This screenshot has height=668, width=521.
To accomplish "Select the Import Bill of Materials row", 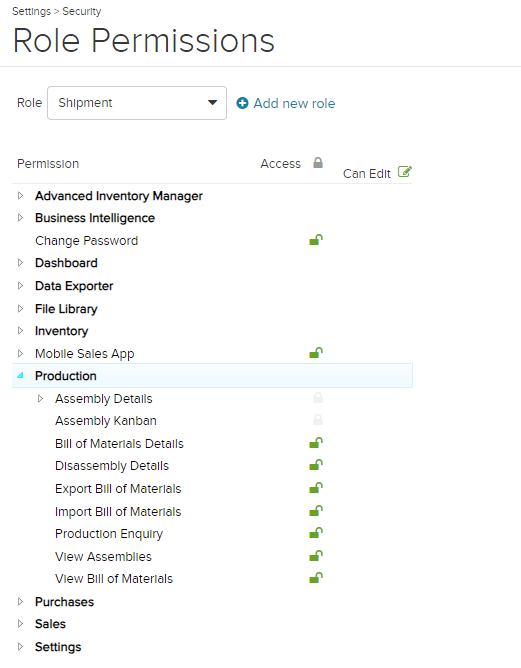I will pyautogui.click(x=212, y=511).
